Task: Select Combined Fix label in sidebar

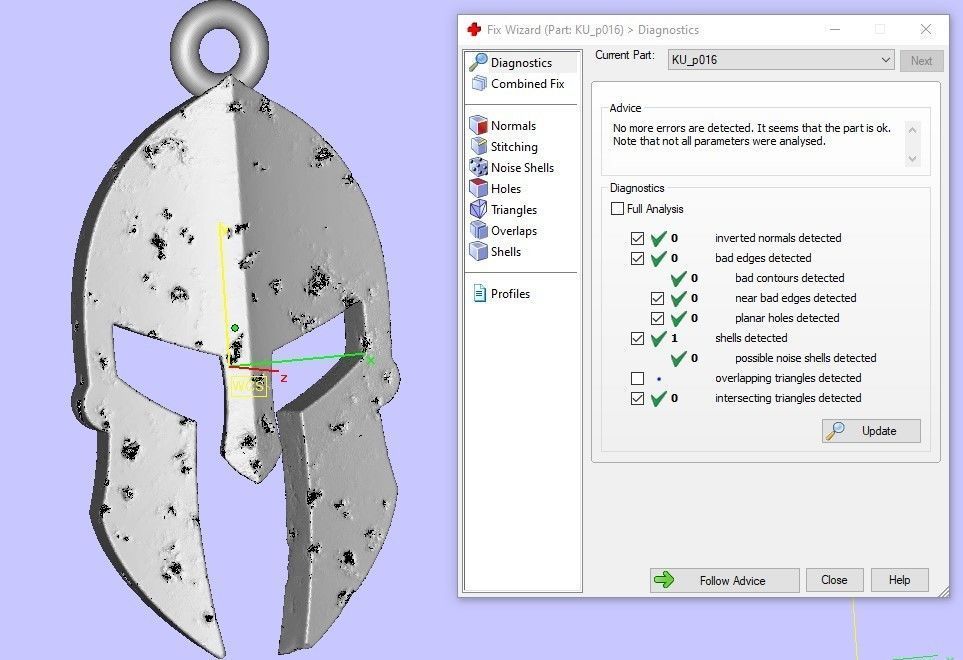Action: click(528, 83)
